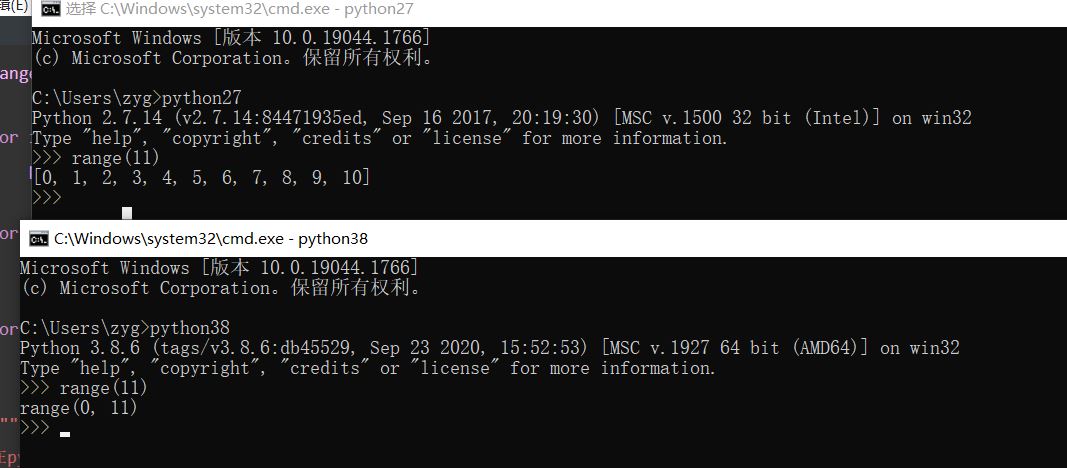This screenshot has width=1067, height=468.
Task: Click the Type "help" hint line in python38 window
Action: [368, 369]
